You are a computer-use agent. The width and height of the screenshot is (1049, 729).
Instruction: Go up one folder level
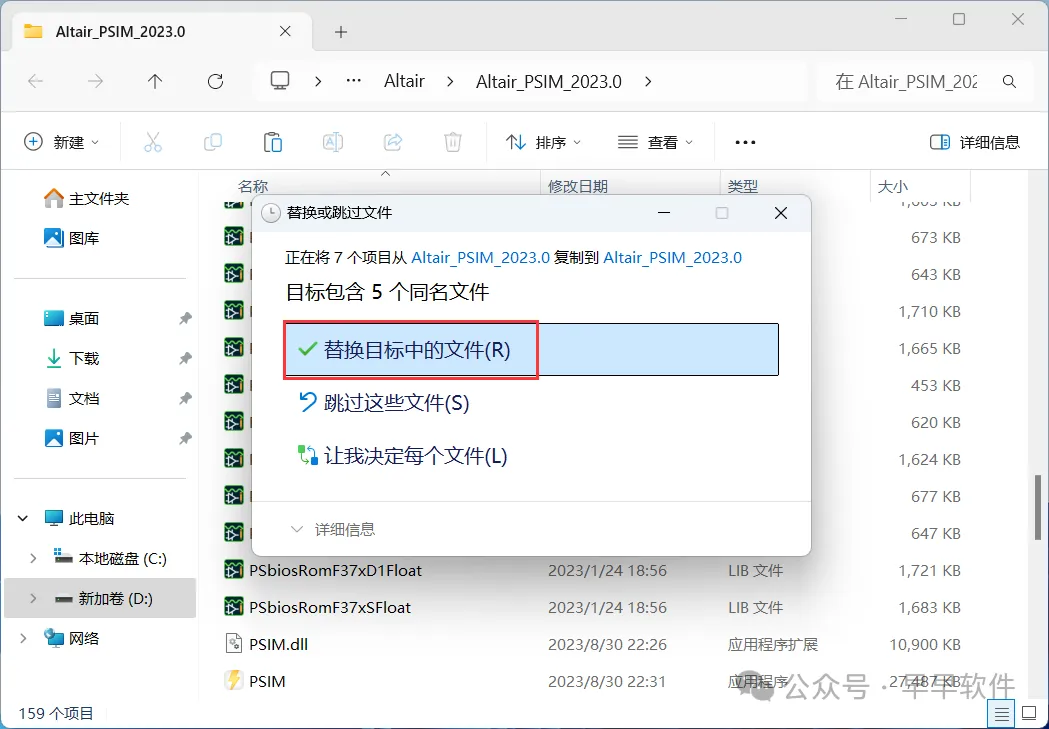tap(155, 82)
